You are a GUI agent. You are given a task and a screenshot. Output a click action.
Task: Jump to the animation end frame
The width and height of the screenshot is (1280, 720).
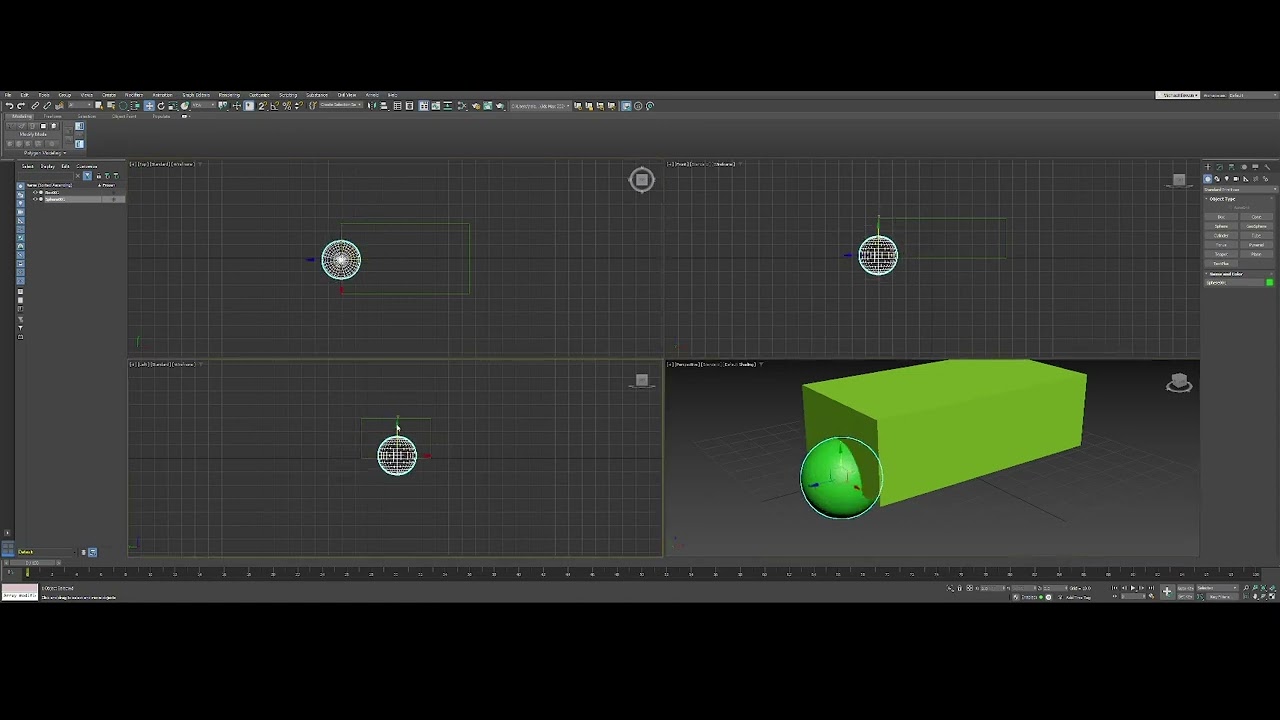pyautogui.click(x=1150, y=588)
